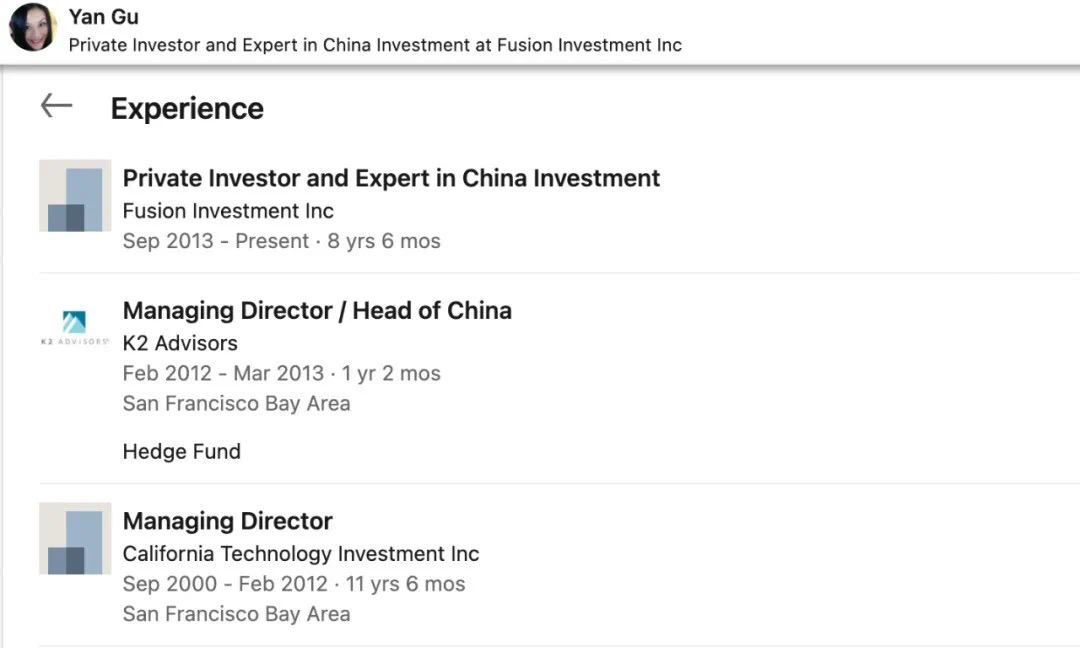
Task: Open the Managing Director / Head of China title
Action: [x=317, y=310]
